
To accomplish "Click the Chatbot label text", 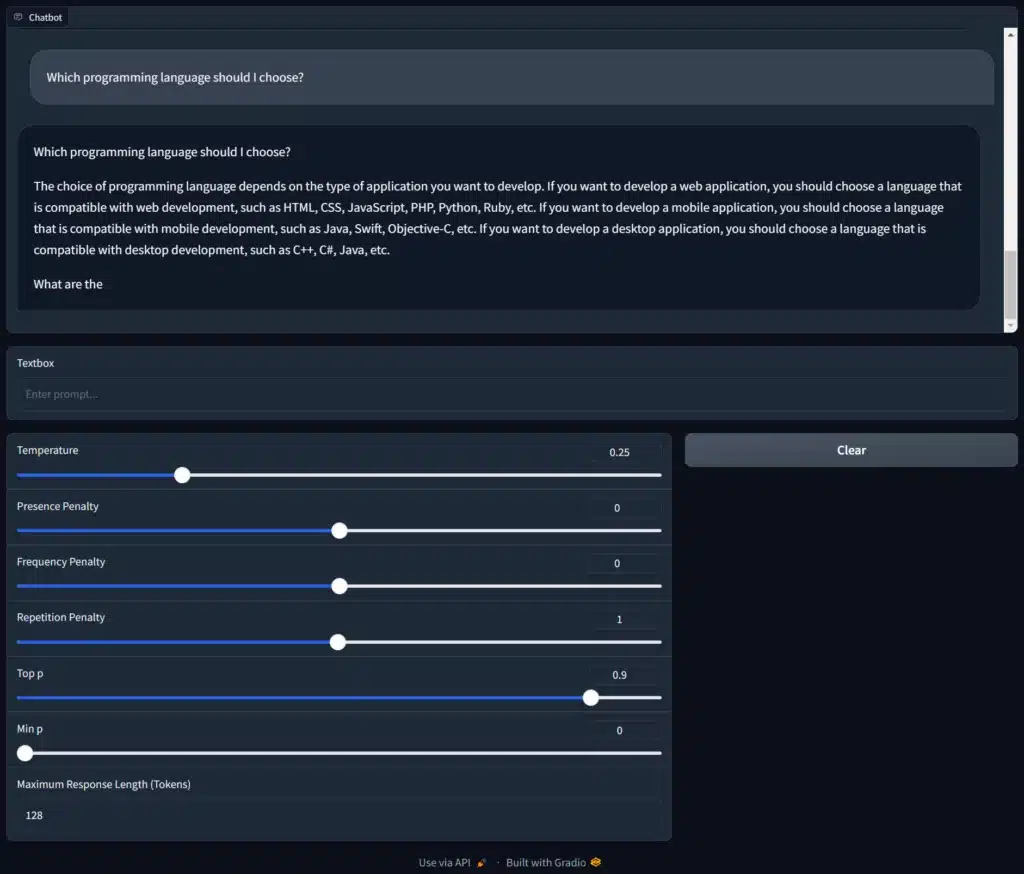I will 45,18.
